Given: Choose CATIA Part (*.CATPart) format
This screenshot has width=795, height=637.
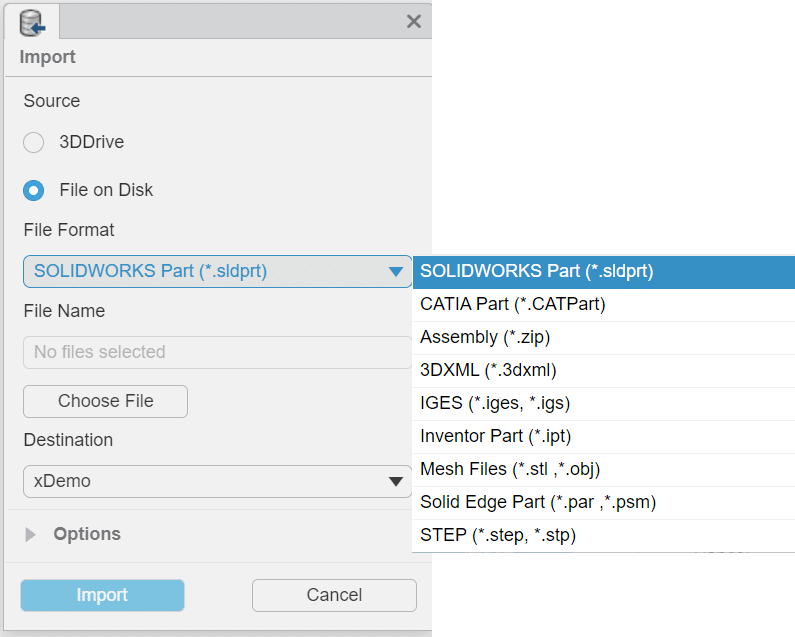Looking at the screenshot, I should click(603, 304).
